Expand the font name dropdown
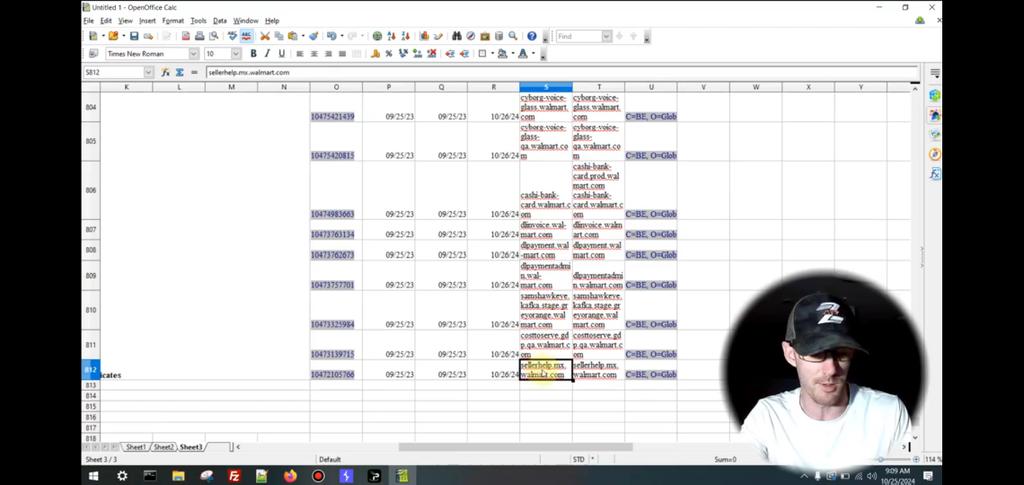Screen dimensions: 1024x485 point(194,54)
